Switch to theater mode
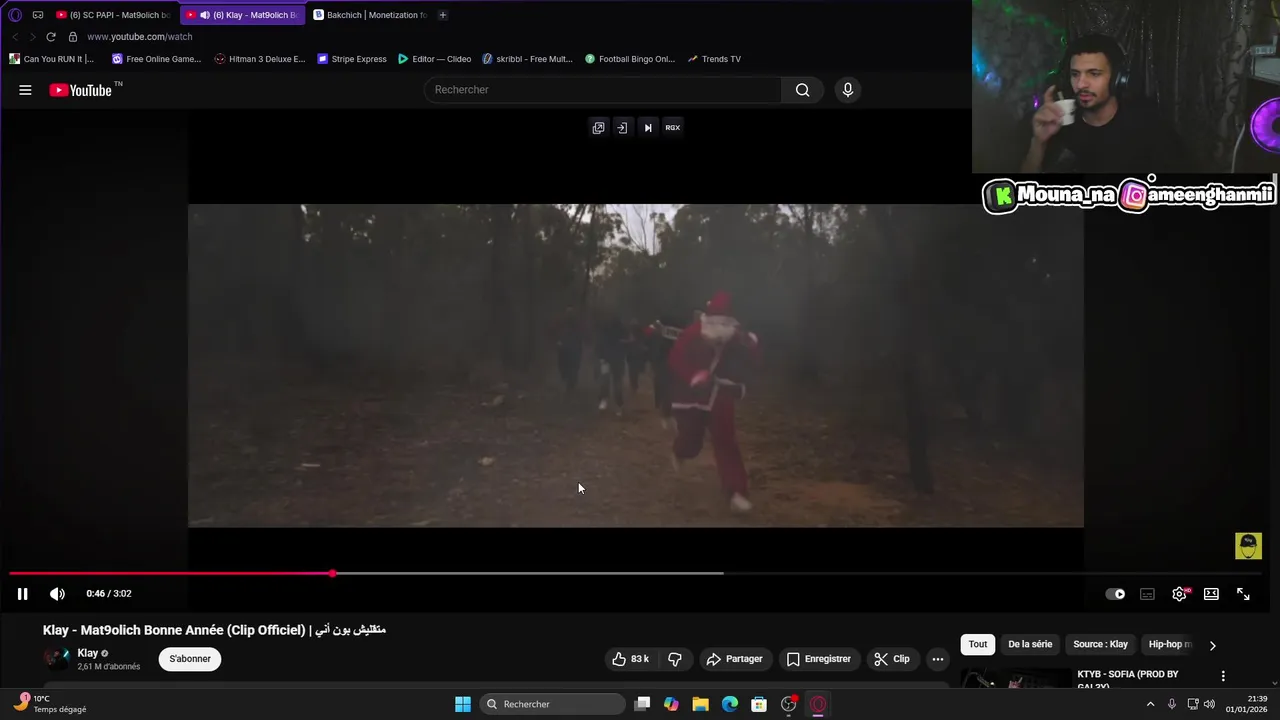The height and width of the screenshot is (720, 1280). (1211, 594)
